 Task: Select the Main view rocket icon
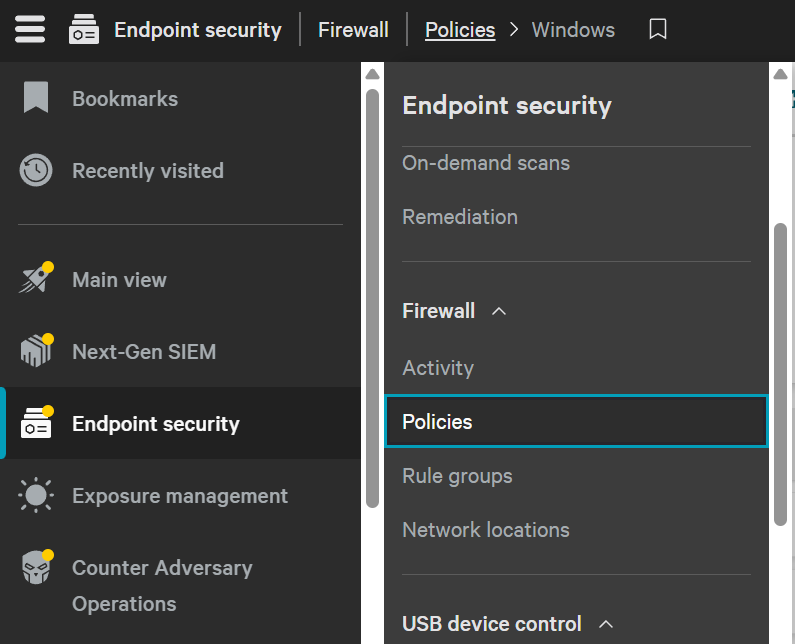[x=35, y=278]
